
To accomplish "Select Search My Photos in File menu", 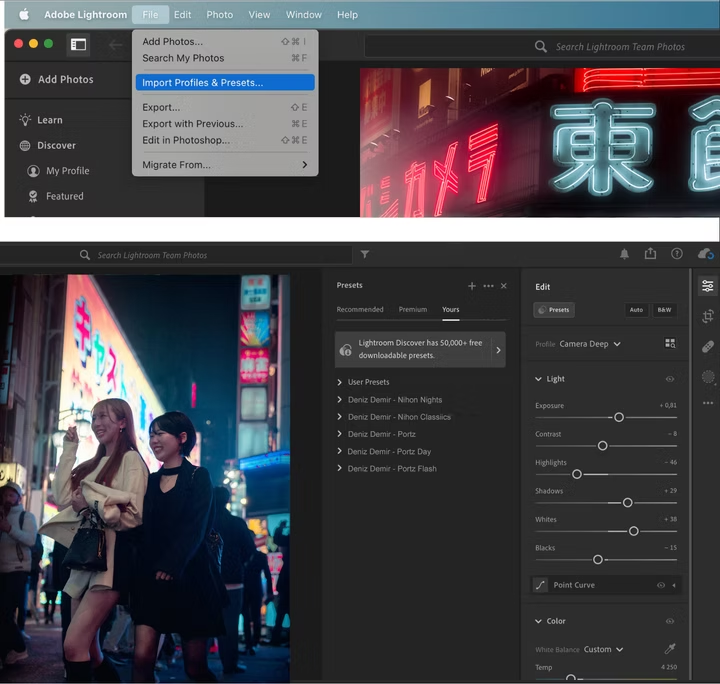I will [x=225, y=58].
